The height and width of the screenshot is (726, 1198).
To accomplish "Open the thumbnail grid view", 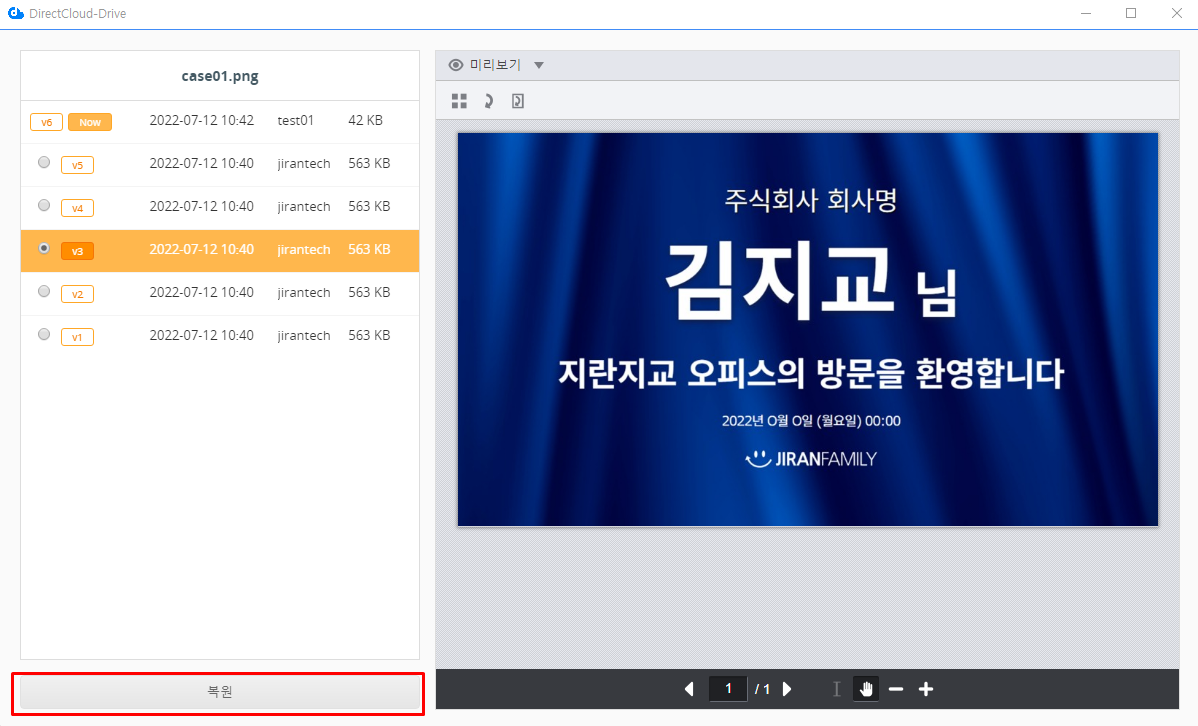I will [x=459, y=101].
